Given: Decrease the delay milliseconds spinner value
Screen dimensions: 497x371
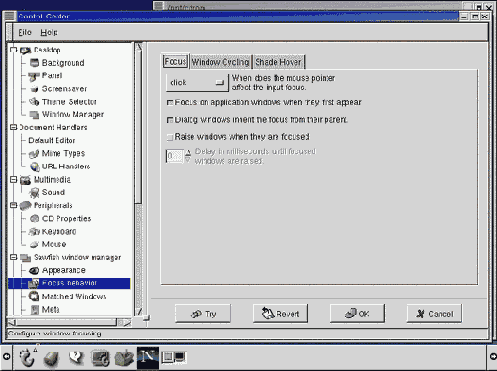Looking at the screenshot, I should 188,160.
